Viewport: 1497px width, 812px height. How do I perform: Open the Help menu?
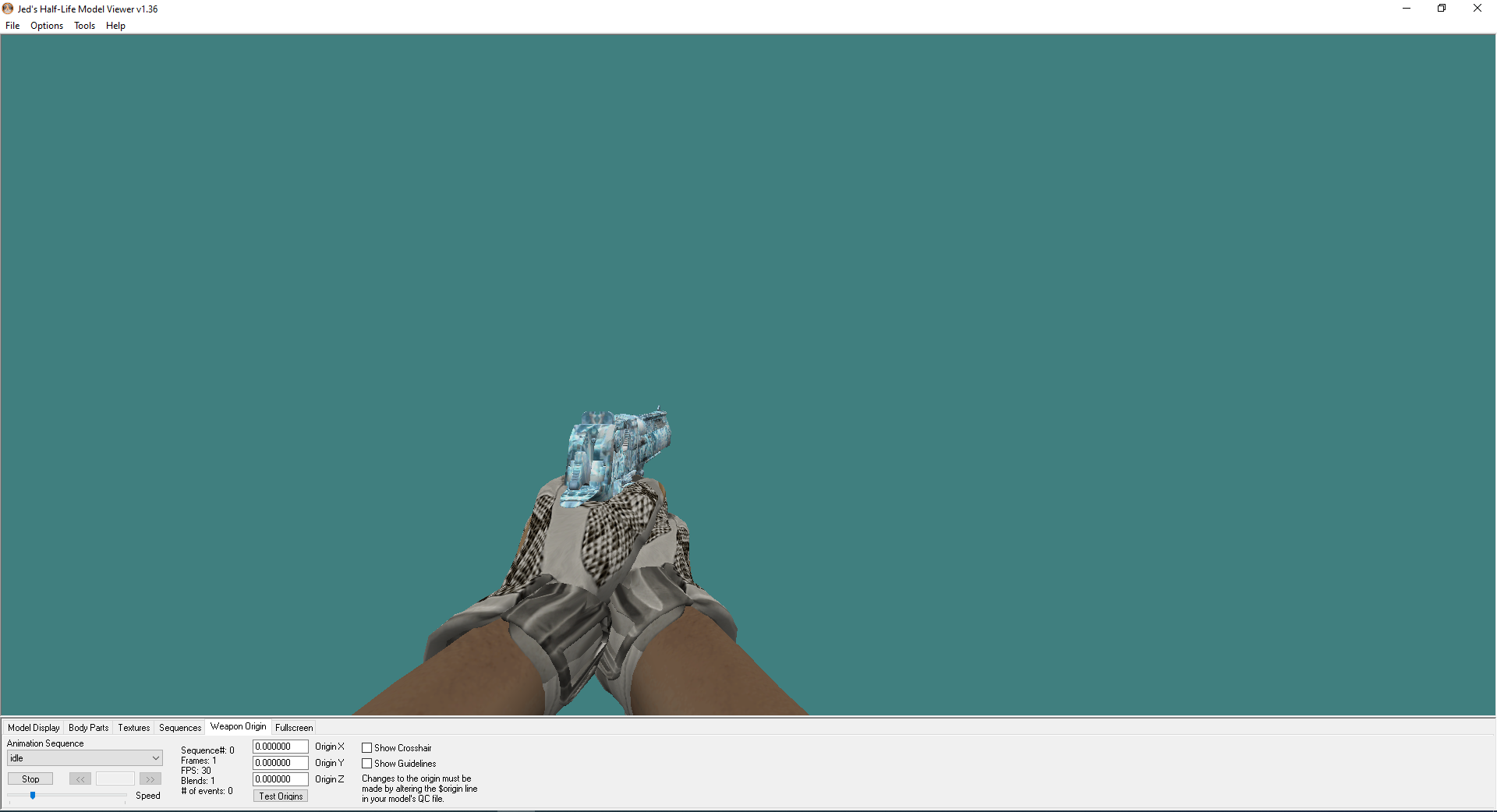[x=115, y=26]
